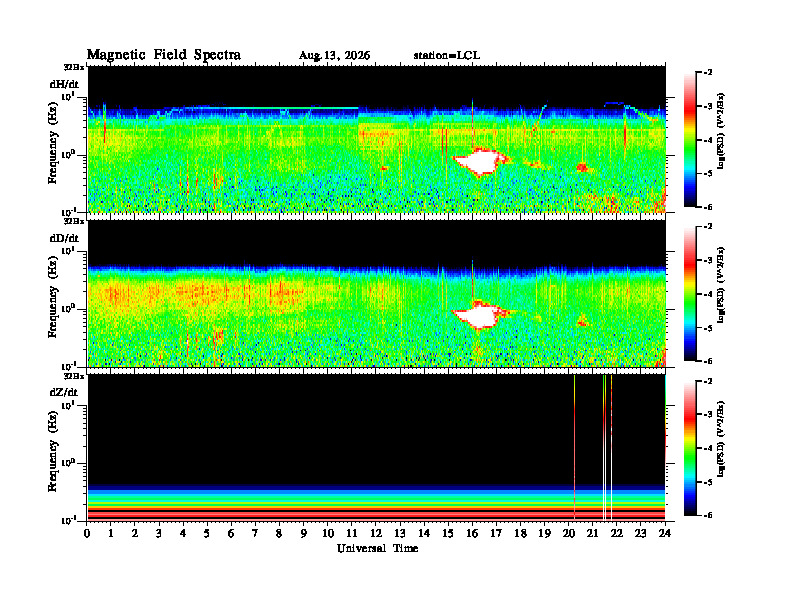
Task: Click the white saturated burst in dH/dt spectrogram
Action: point(480,162)
